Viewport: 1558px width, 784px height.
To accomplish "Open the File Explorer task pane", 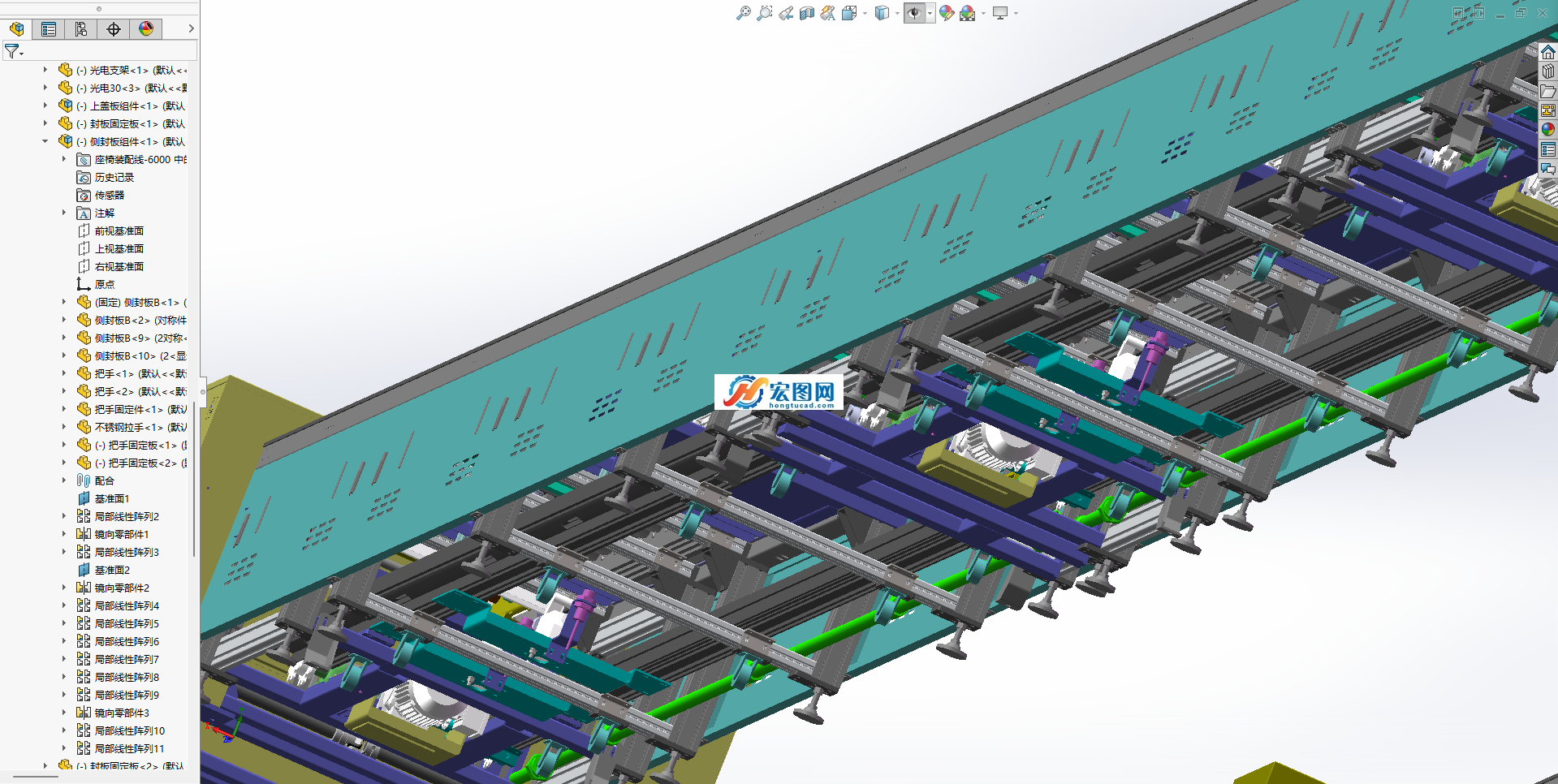I will pyautogui.click(x=1548, y=91).
